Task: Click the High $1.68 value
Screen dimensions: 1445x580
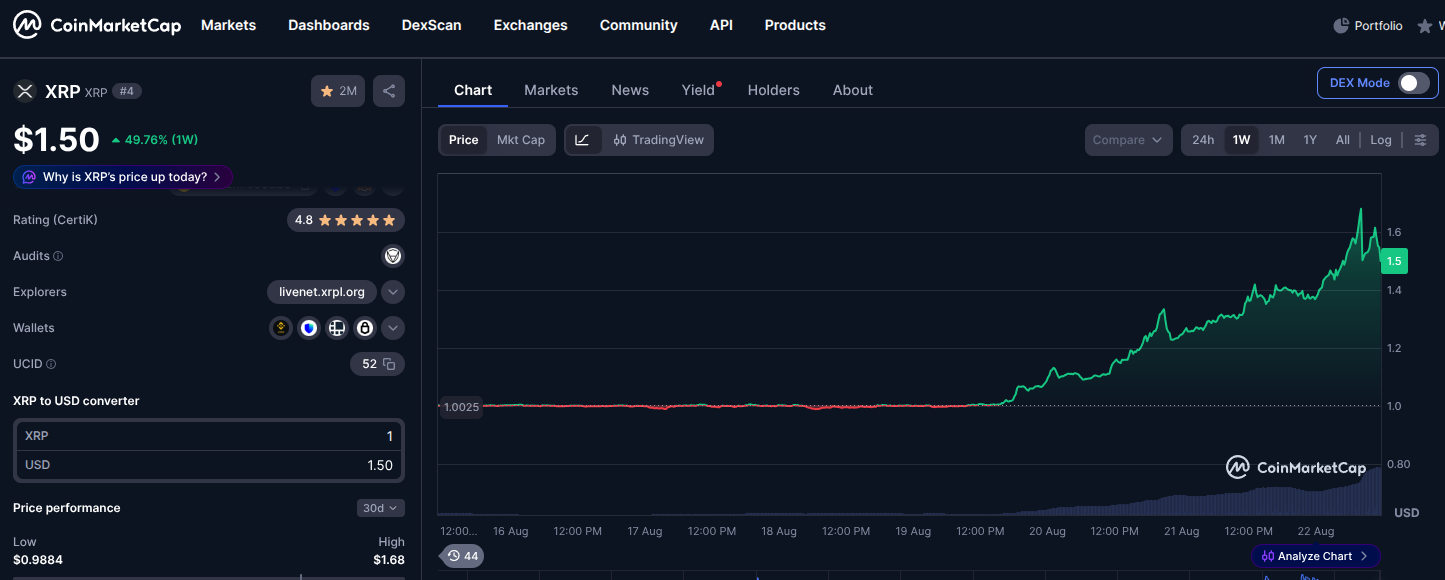Action: tap(389, 560)
